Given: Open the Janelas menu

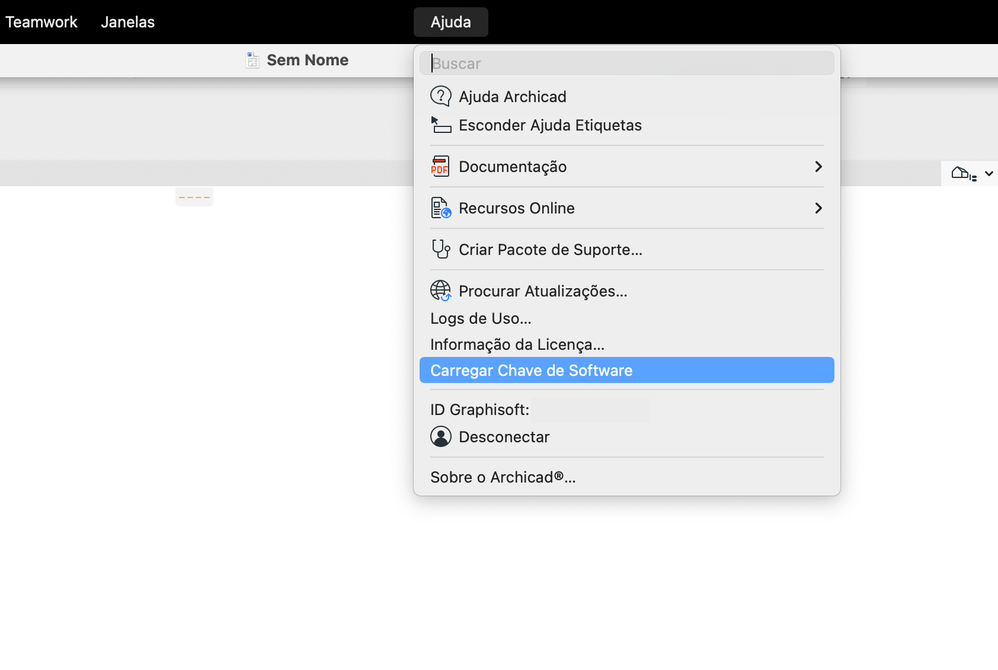Looking at the screenshot, I should coord(127,22).
